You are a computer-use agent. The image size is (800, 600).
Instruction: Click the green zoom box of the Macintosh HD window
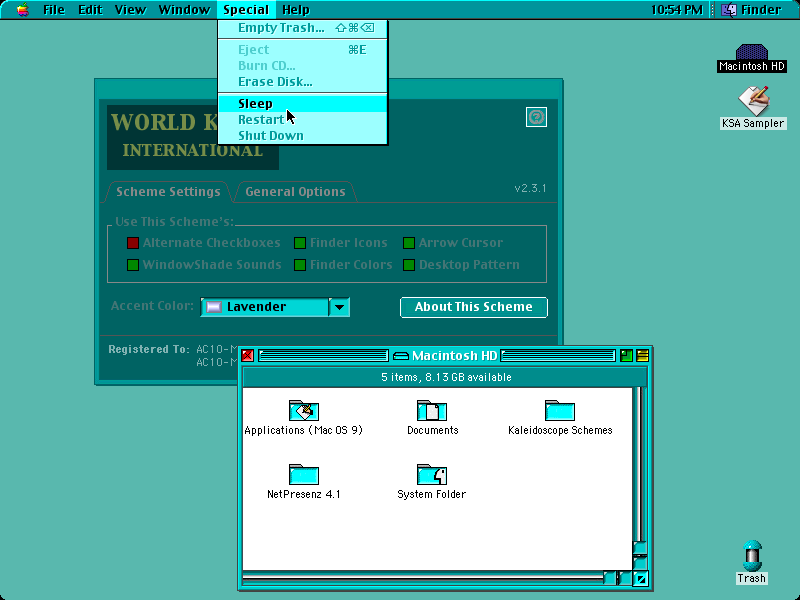coord(626,356)
